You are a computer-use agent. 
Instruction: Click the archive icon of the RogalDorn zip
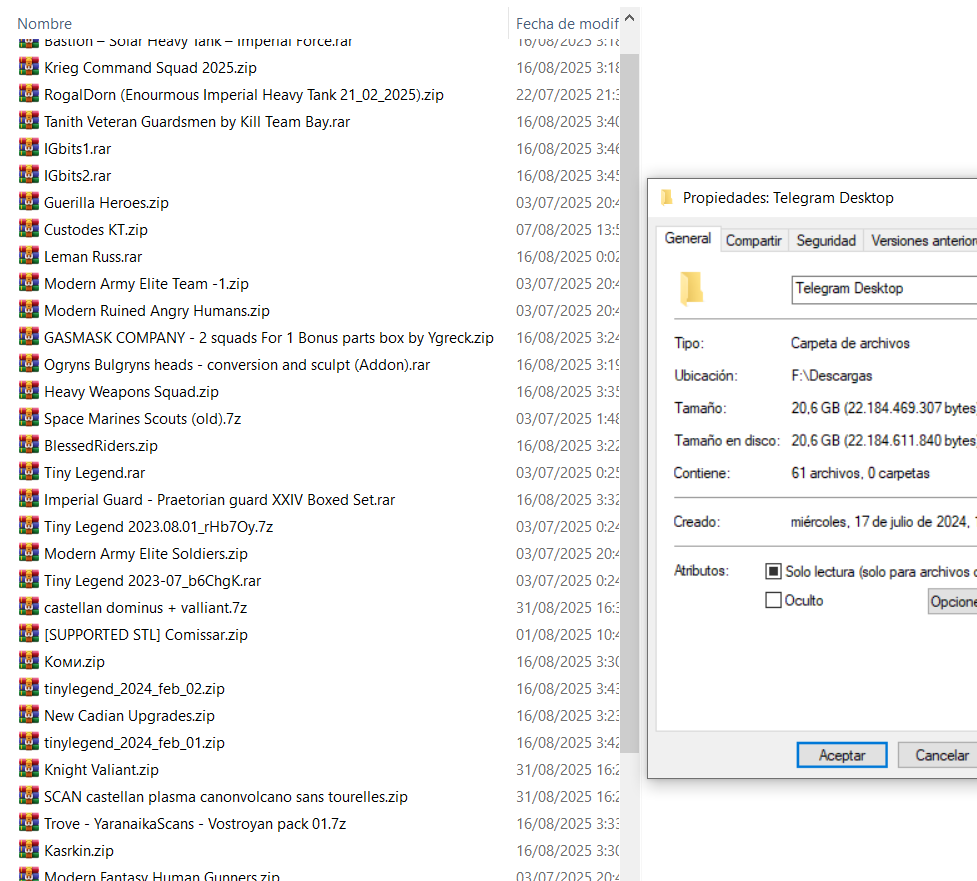(x=29, y=94)
